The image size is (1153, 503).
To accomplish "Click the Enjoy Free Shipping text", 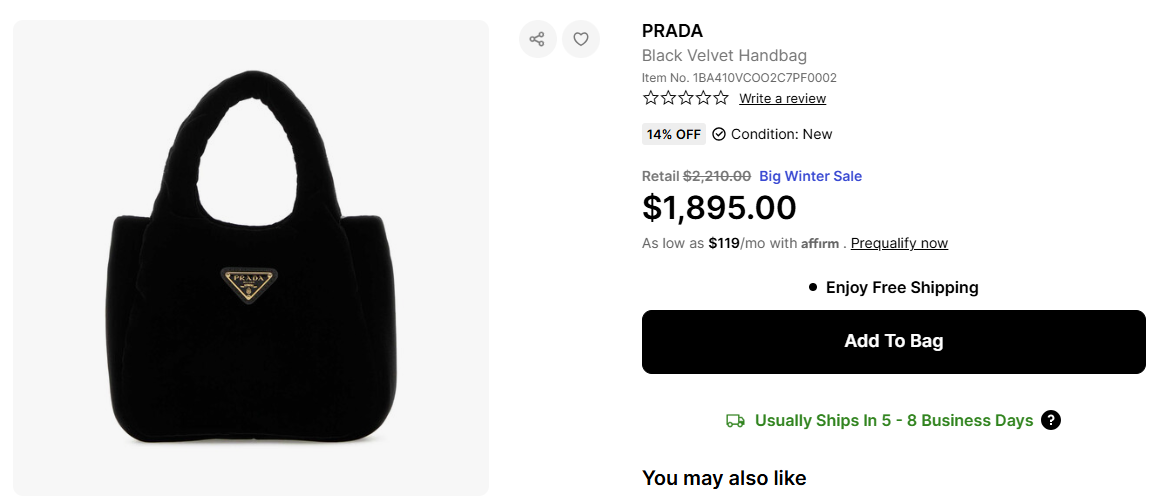I will point(901,287).
